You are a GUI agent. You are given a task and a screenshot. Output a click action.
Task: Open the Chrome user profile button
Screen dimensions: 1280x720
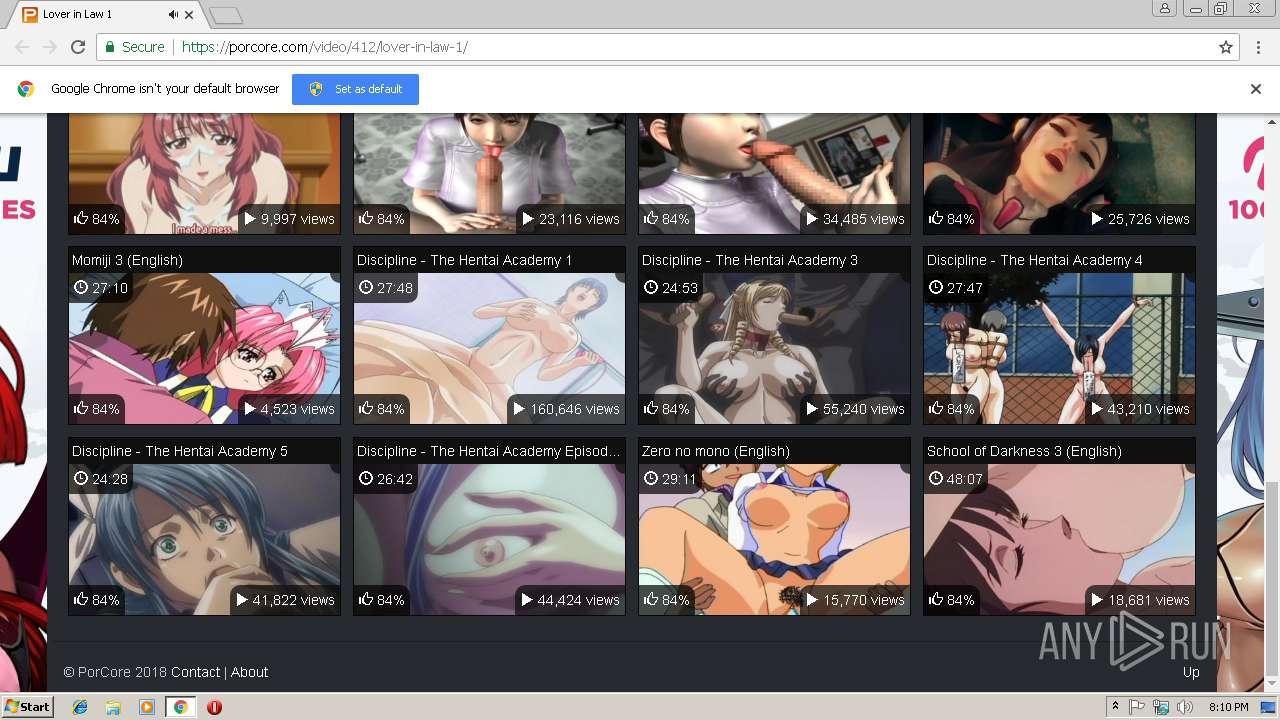pyautogui.click(x=1165, y=8)
